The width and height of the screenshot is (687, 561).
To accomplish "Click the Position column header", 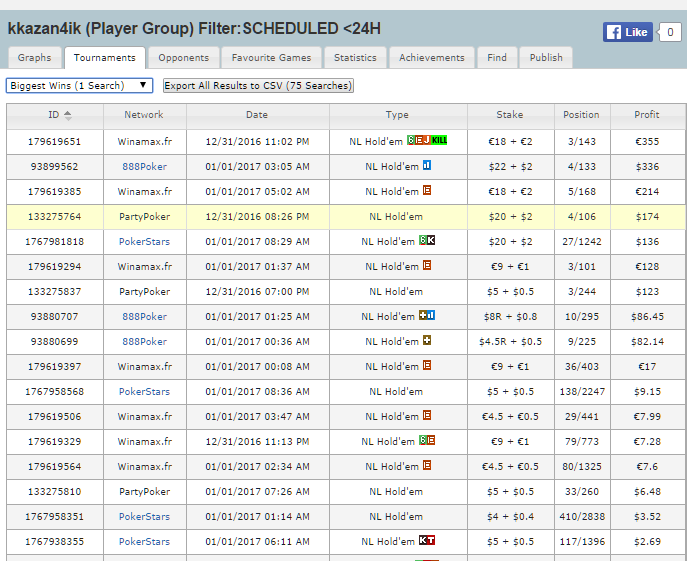I will coord(581,115).
